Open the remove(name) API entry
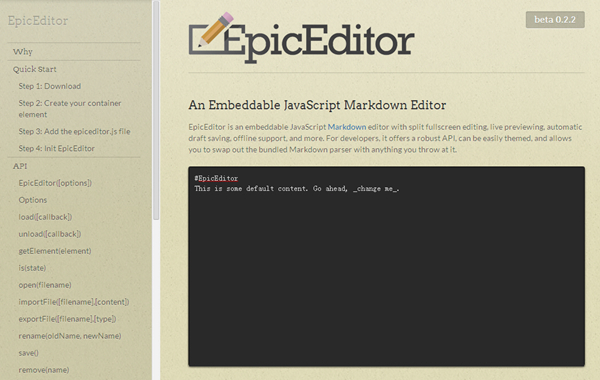The width and height of the screenshot is (600, 380). point(44,370)
